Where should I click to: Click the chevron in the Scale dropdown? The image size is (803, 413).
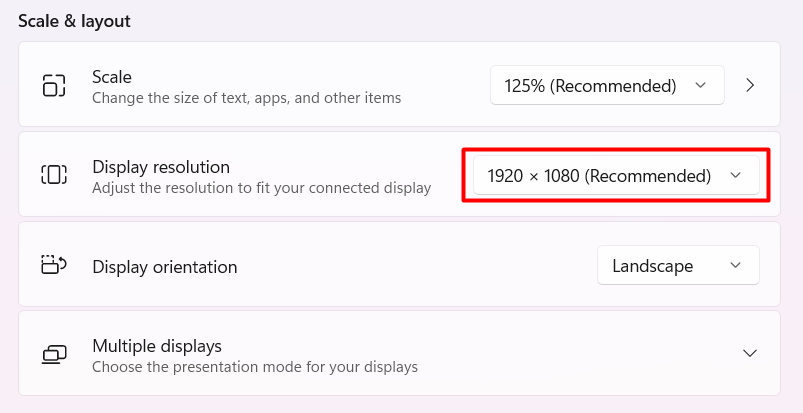point(700,85)
